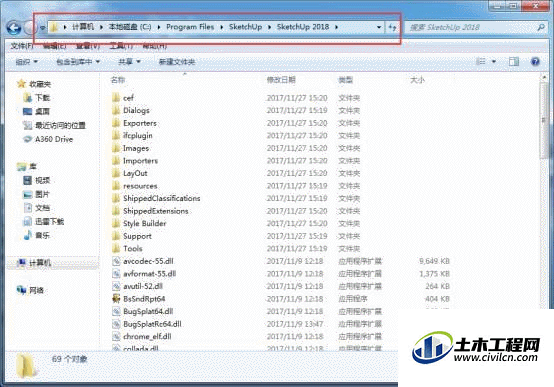554x387 pixels.
Task: Select the LayOut folder icon
Action: pos(116,173)
